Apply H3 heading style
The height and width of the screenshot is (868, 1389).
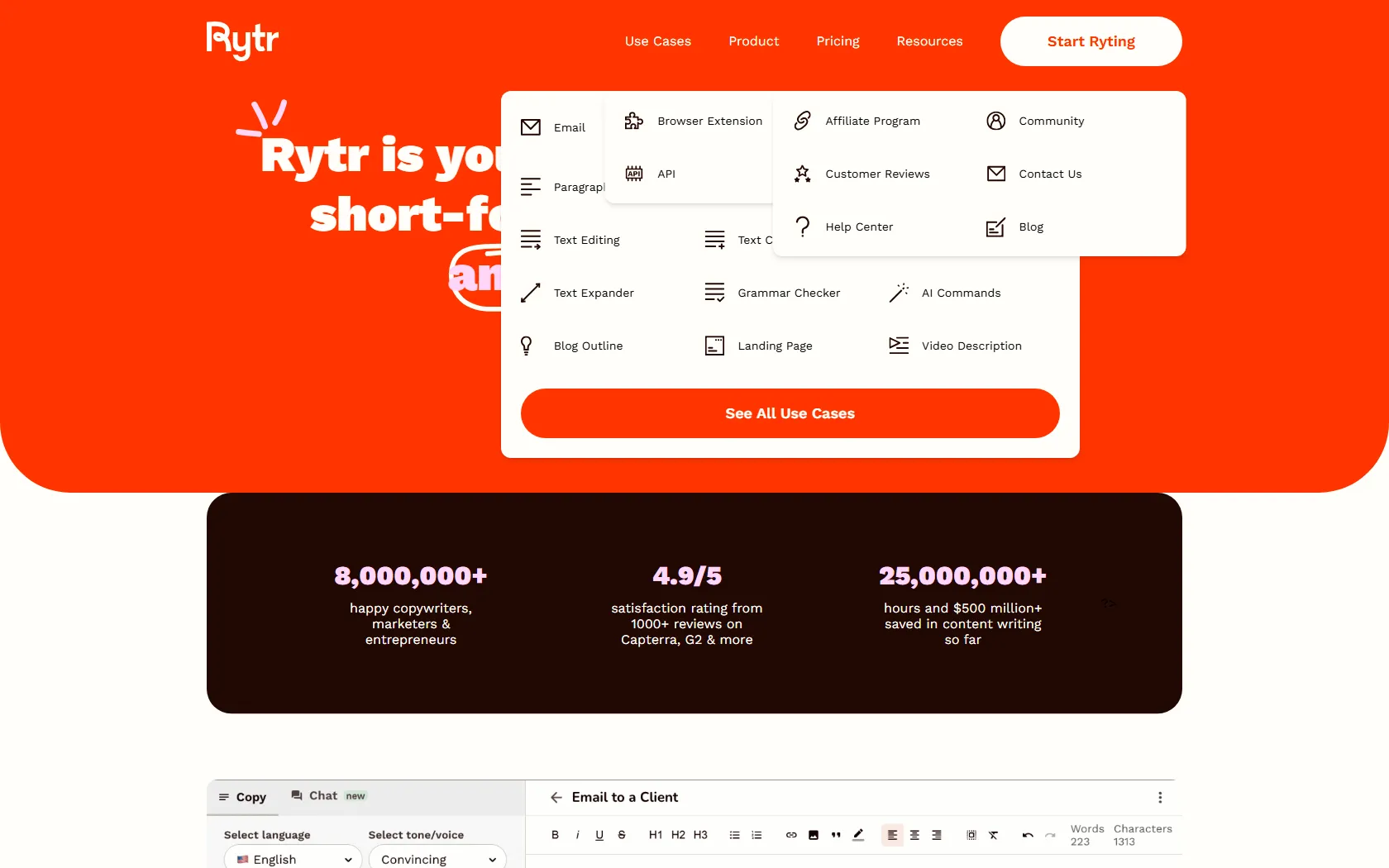700,835
